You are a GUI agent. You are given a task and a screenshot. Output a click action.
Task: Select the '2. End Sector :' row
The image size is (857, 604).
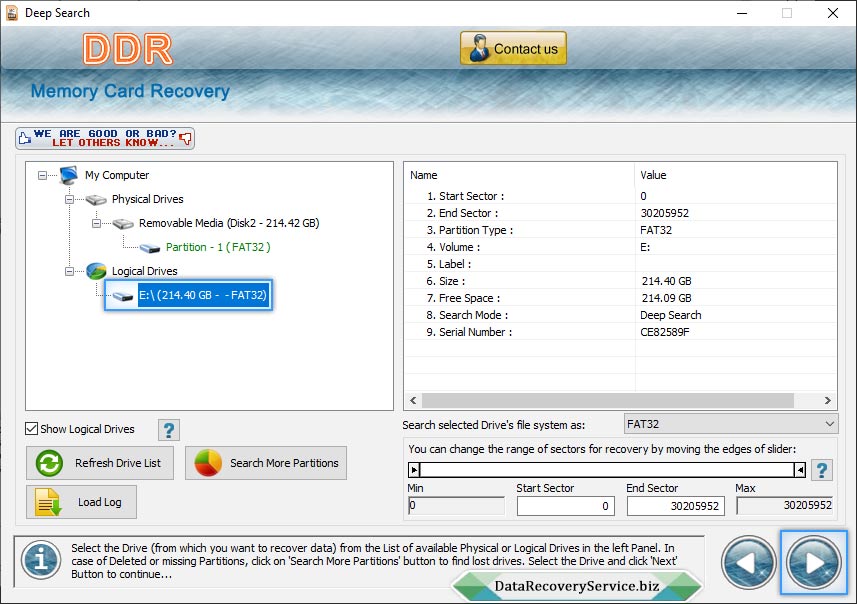[x=621, y=213]
